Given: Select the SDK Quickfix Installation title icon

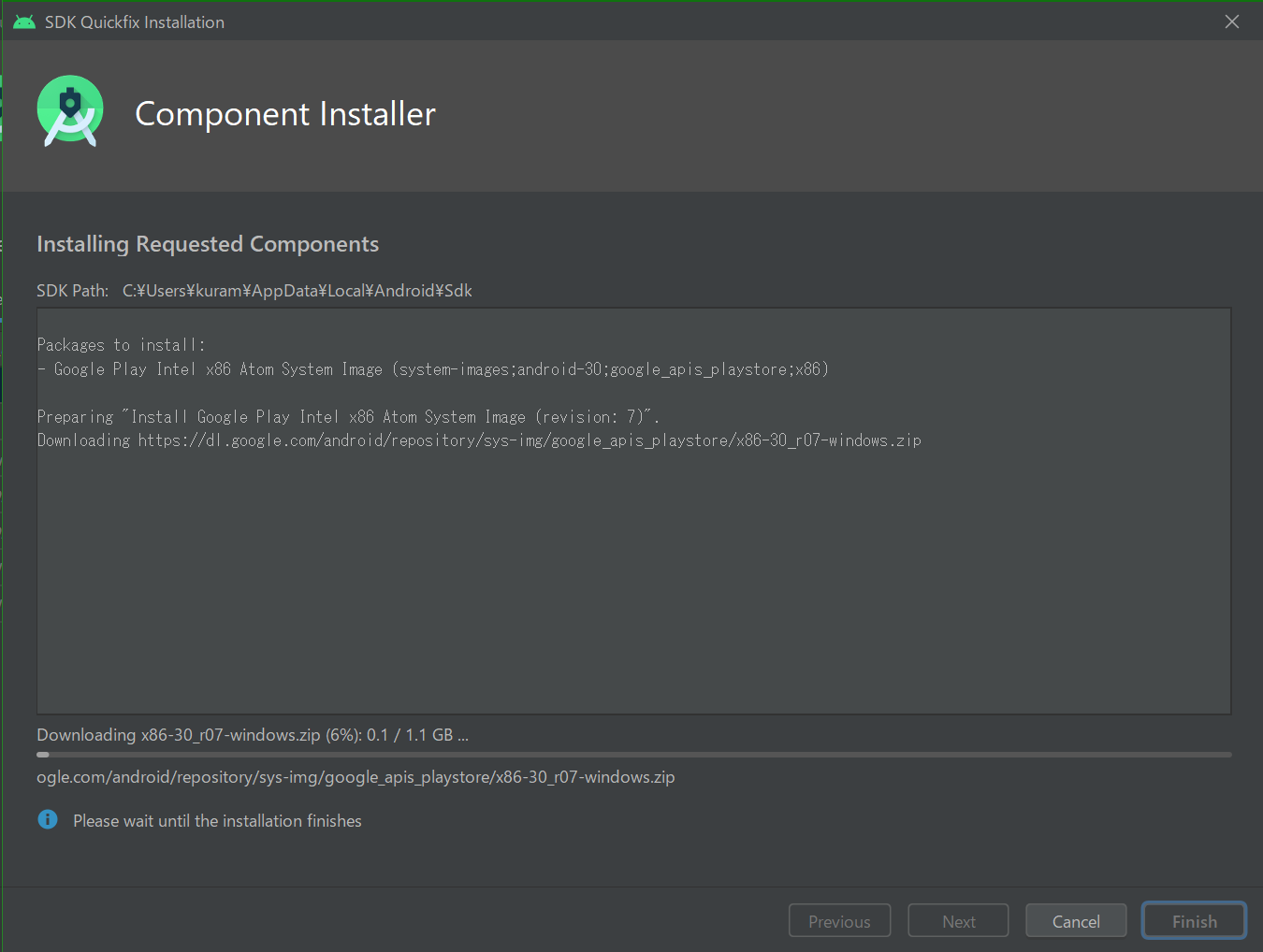Looking at the screenshot, I should pos(23,21).
